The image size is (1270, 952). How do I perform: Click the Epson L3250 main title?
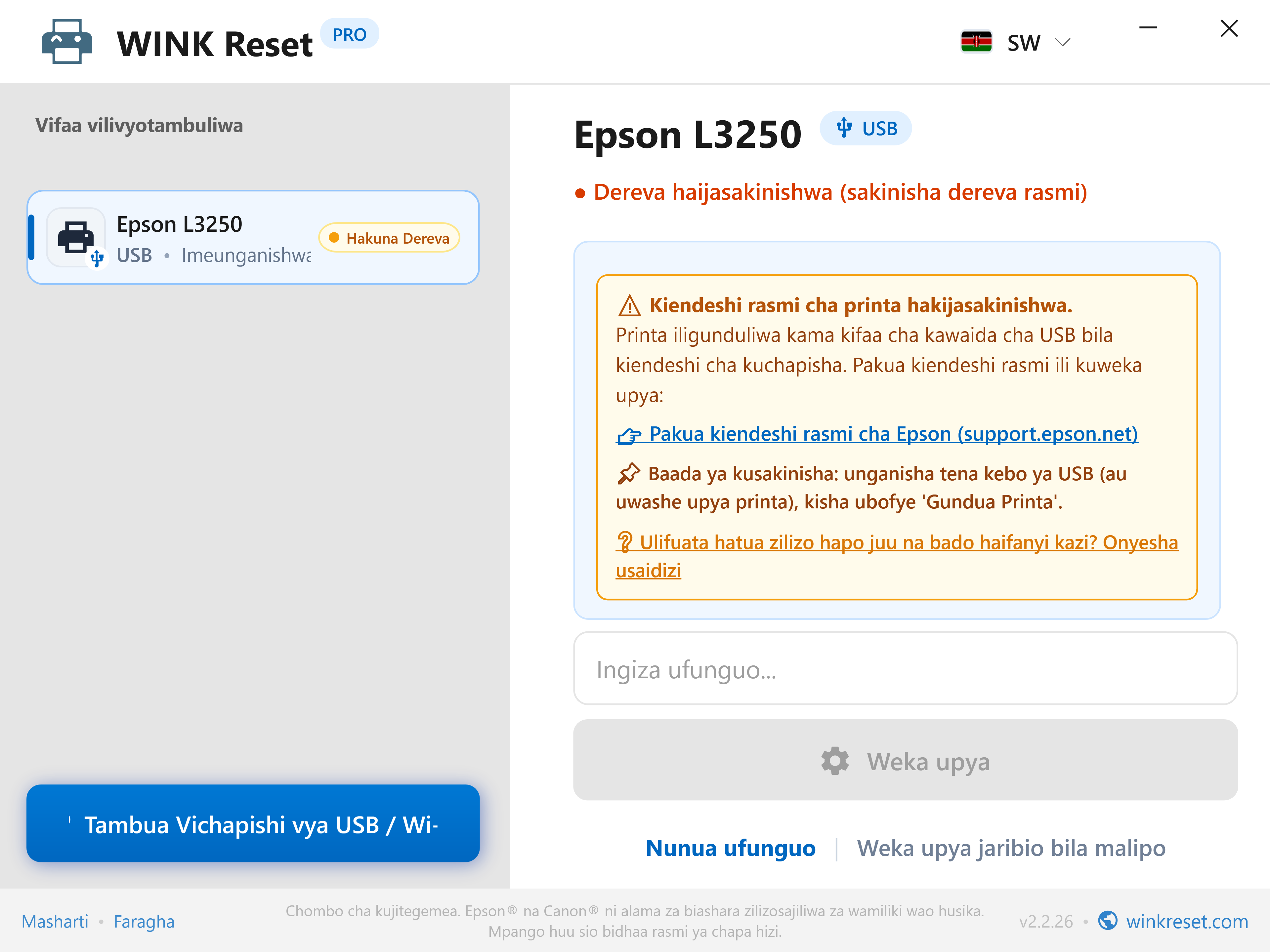point(688,136)
